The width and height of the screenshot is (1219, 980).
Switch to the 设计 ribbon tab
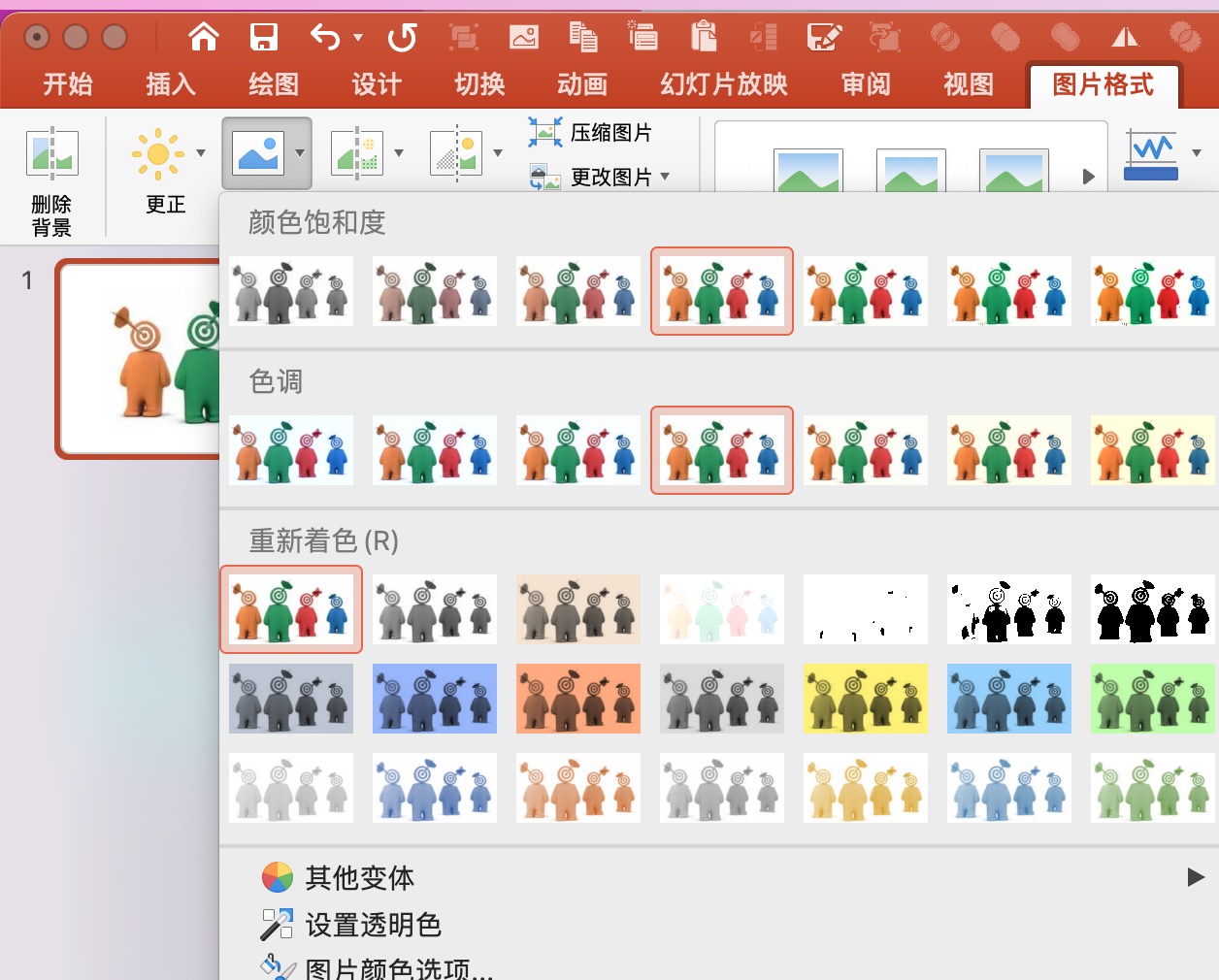(377, 84)
